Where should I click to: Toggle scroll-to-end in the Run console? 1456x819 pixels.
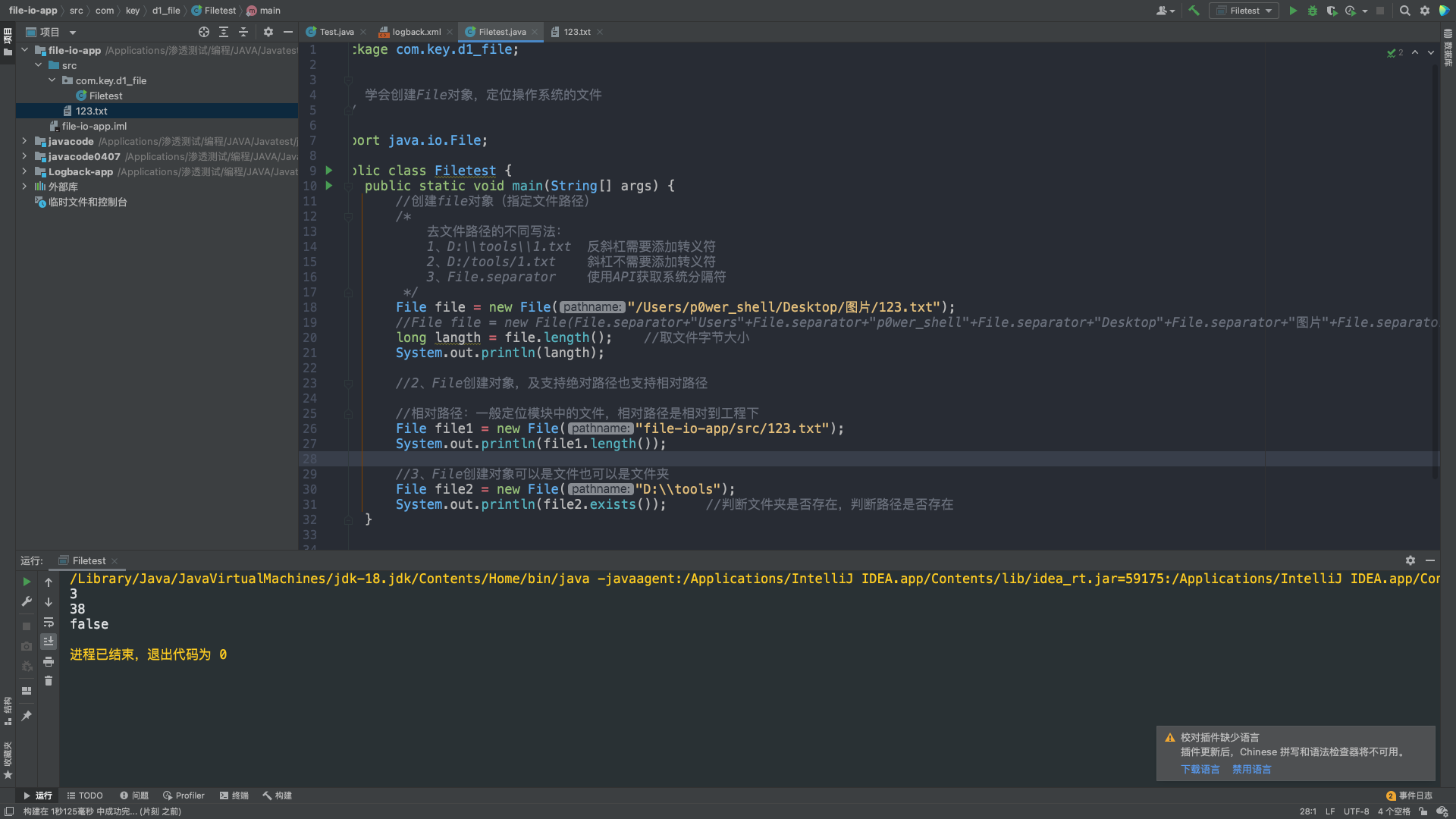click(x=49, y=642)
